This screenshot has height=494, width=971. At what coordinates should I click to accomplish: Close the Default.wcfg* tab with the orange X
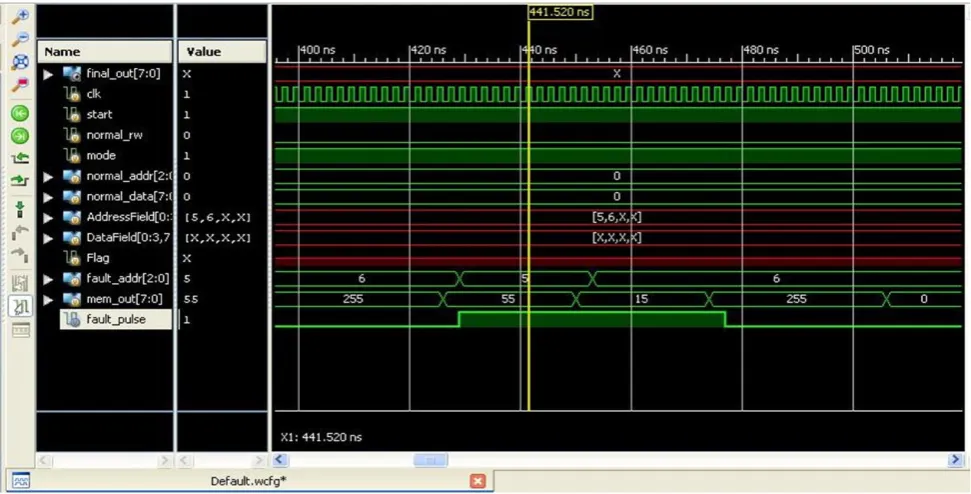click(477, 481)
